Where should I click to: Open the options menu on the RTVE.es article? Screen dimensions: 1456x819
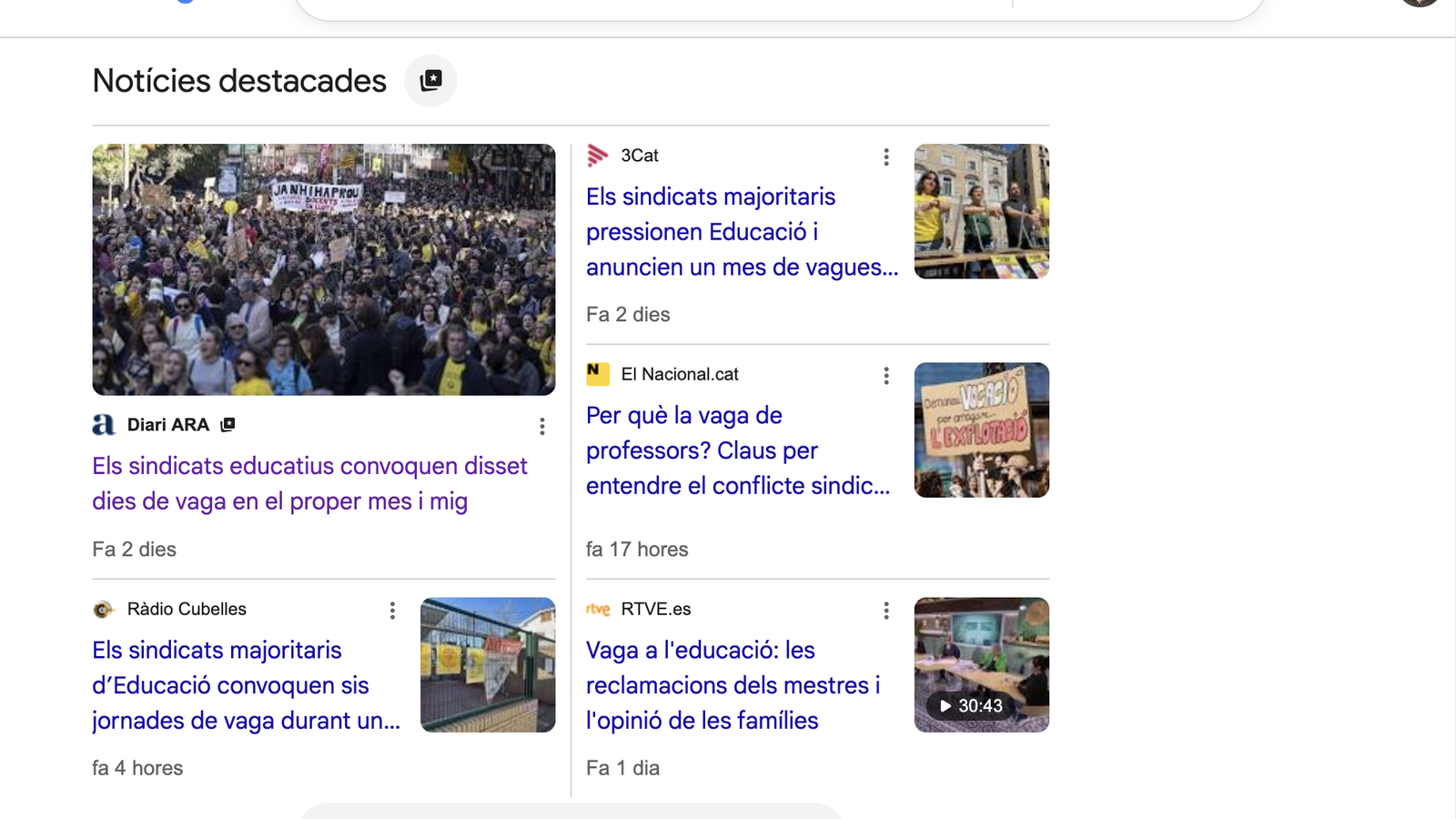pyautogui.click(x=885, y=611)
